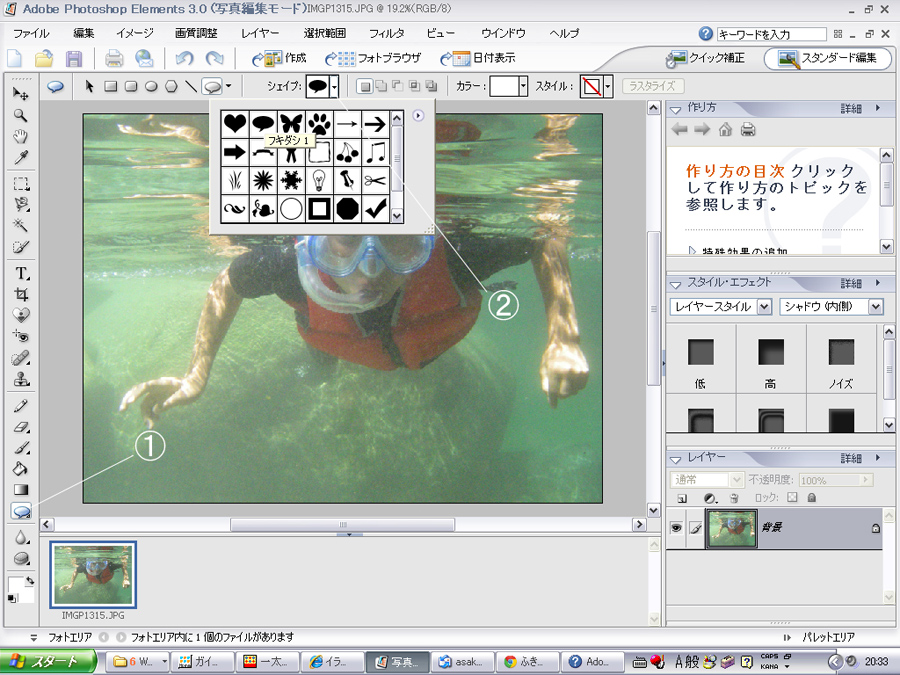Click the Eyedropper tool
Viewport: 900px width, 675px height.
point(20,157)
